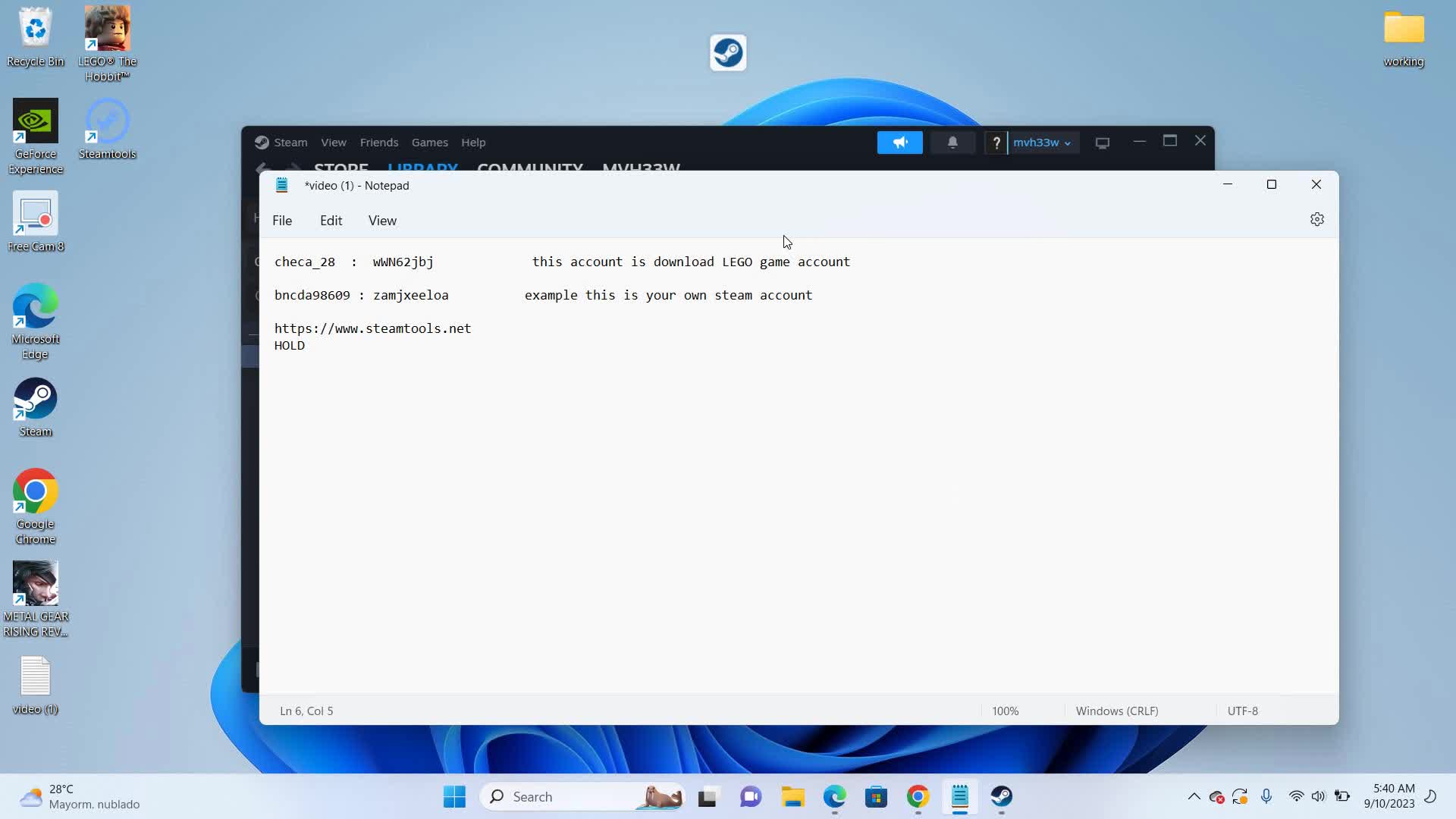Mute system volume in the tray
The height and width of the screenshot is (819, 1456).
pyautogui.click(x=1318, y=796)
